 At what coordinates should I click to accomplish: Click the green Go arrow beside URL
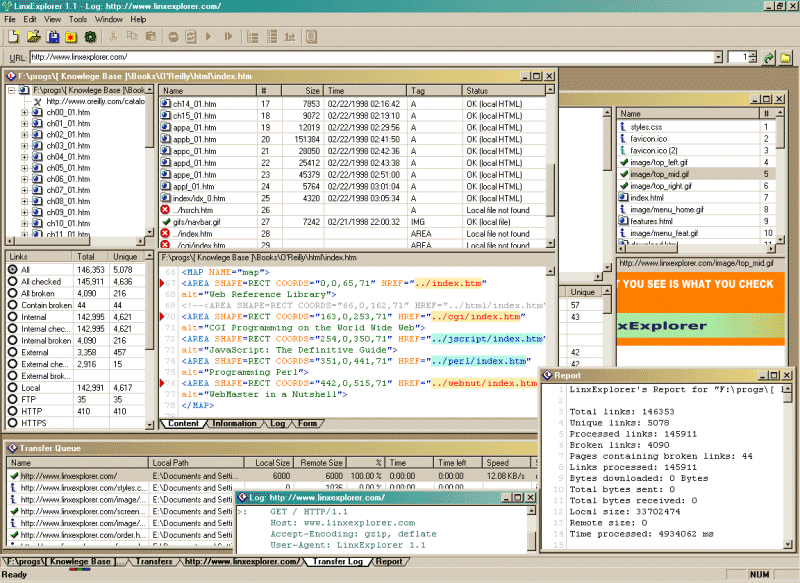coord(768,58)
